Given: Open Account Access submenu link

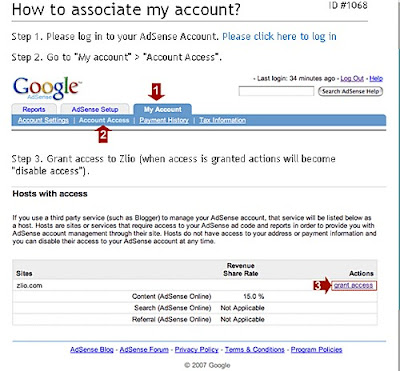Looking at the screenshot, I should coord(104,120).
